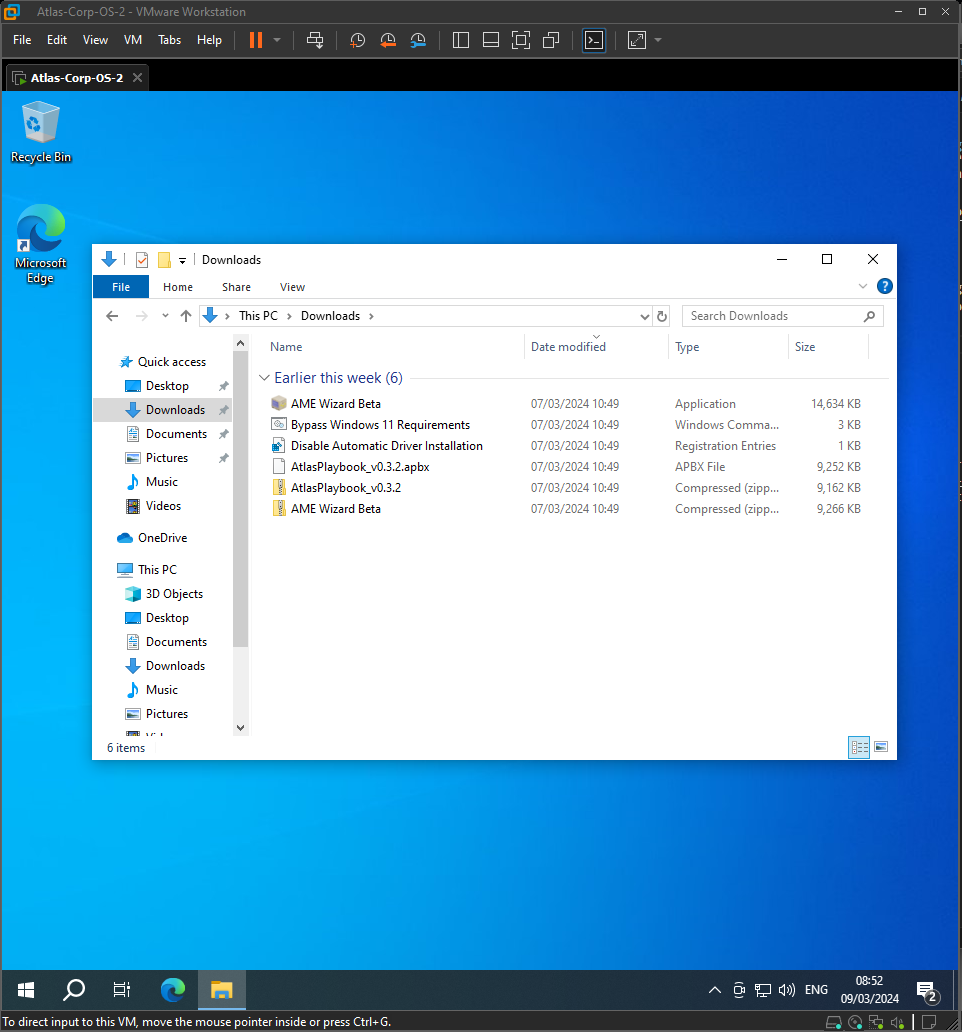Switch to Large icons view layout
This screenshot has width=962, height=1032.
click(x=881, y=747)
